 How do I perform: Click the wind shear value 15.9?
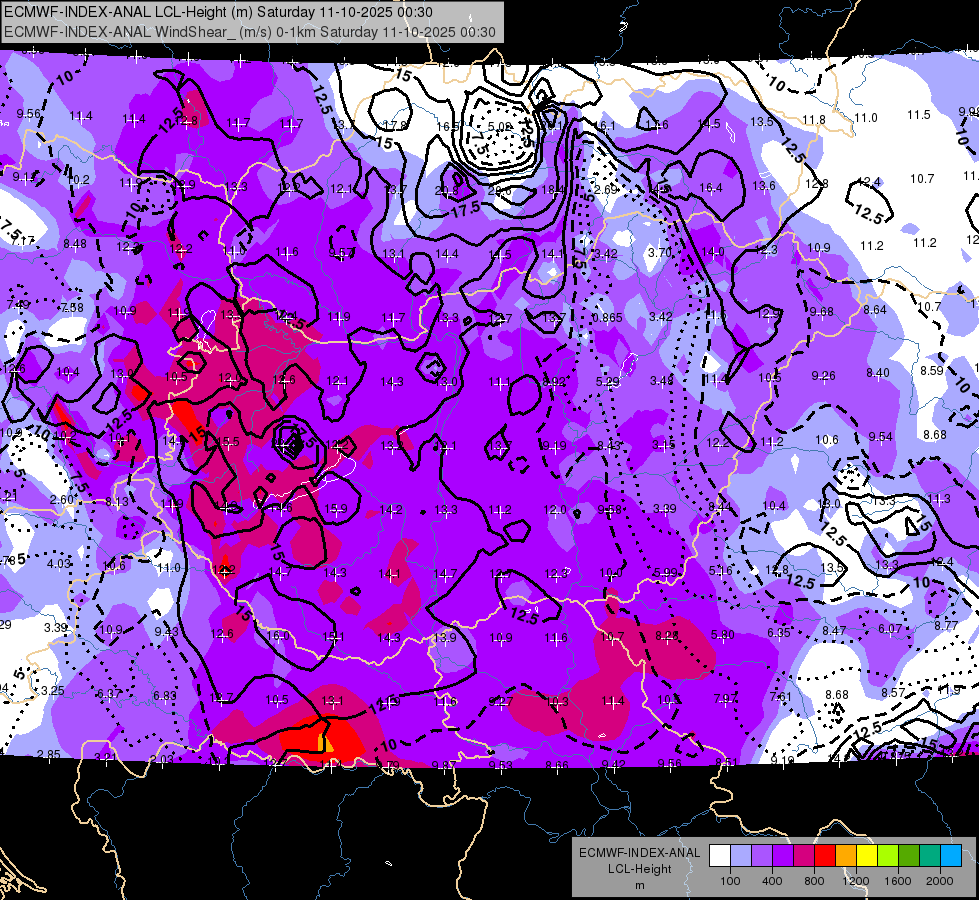(x=336, y=509)
